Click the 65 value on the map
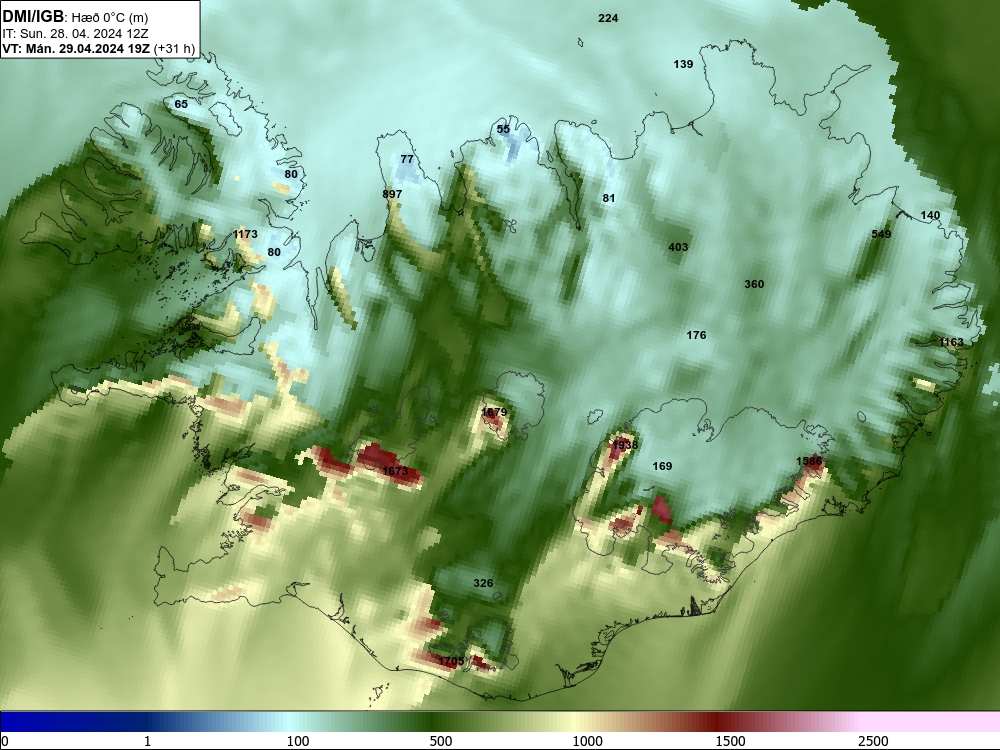 [x=181, y=104]
